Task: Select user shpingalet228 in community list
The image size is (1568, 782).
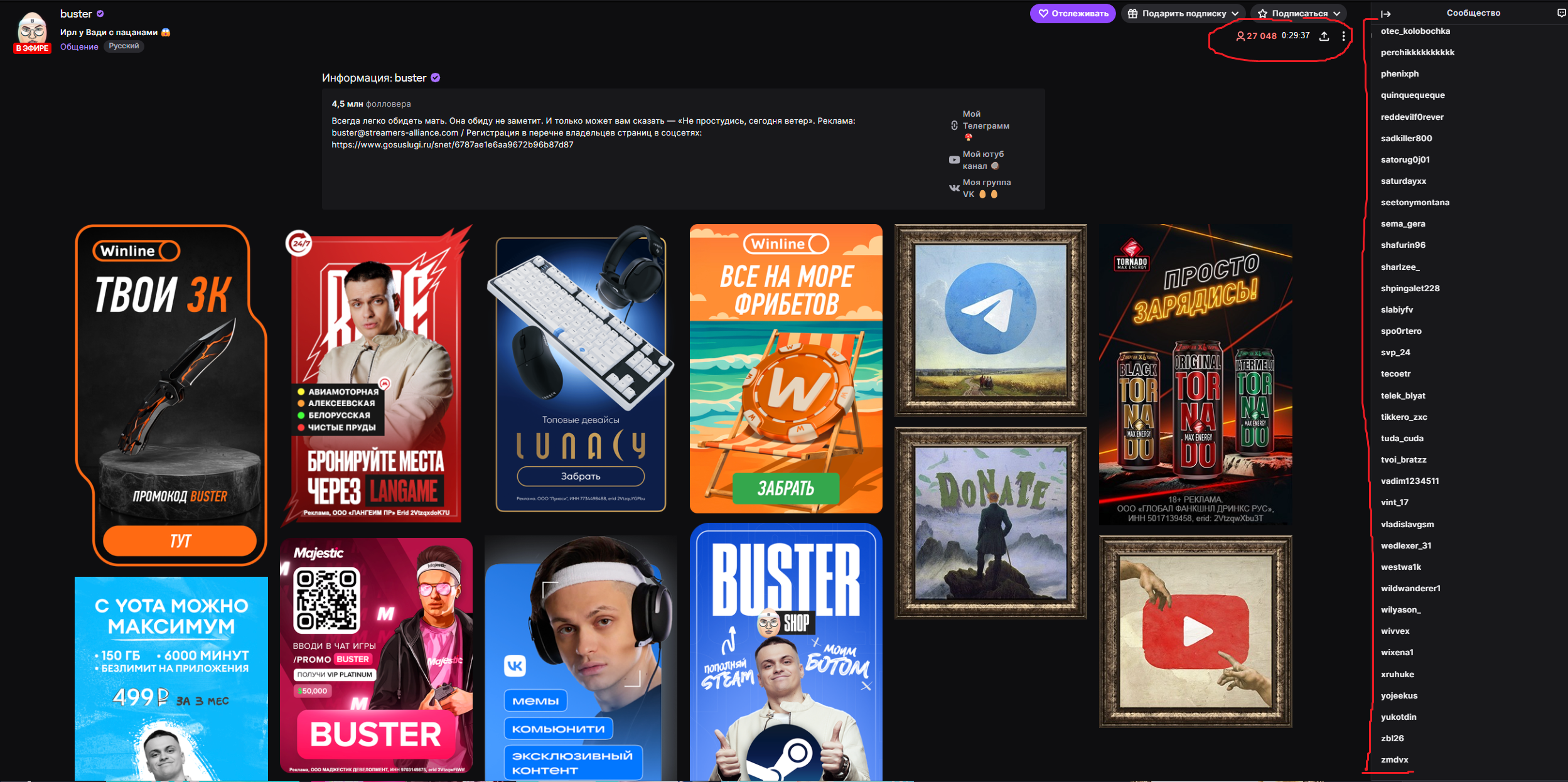Action: (x=1410, y=288)
